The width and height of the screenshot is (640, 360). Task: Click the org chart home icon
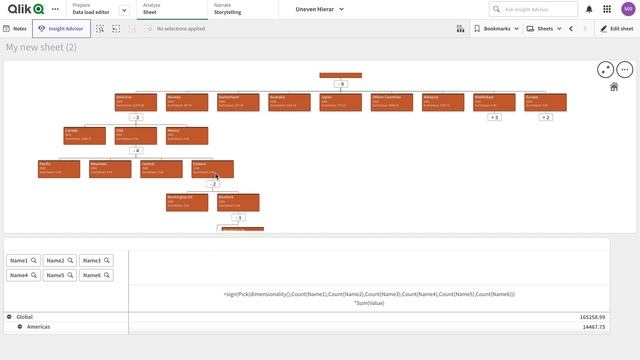click(x=614, y=87)
